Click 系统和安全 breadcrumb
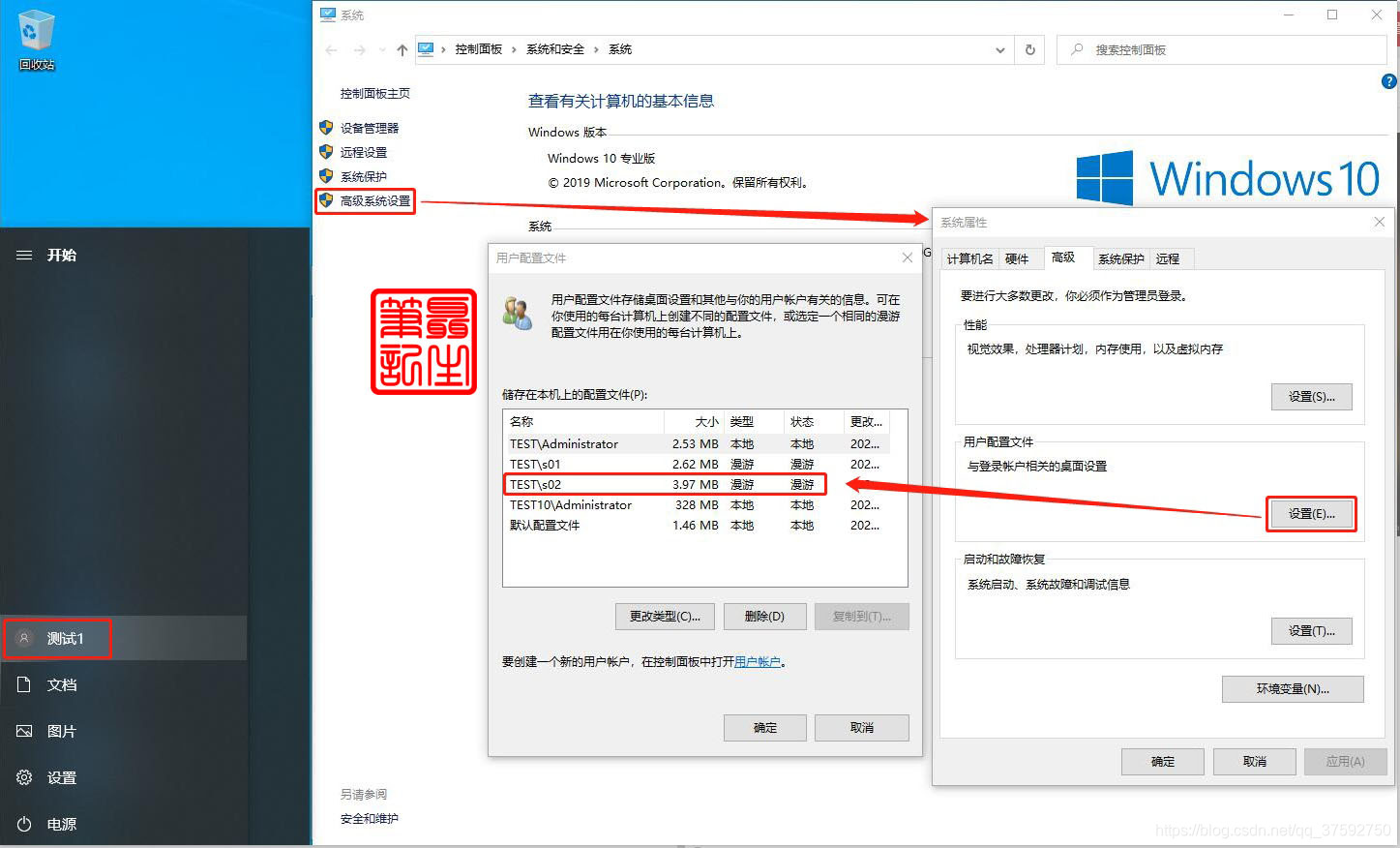The height and width of the screenshot is (848, 1400). [554, 49]
